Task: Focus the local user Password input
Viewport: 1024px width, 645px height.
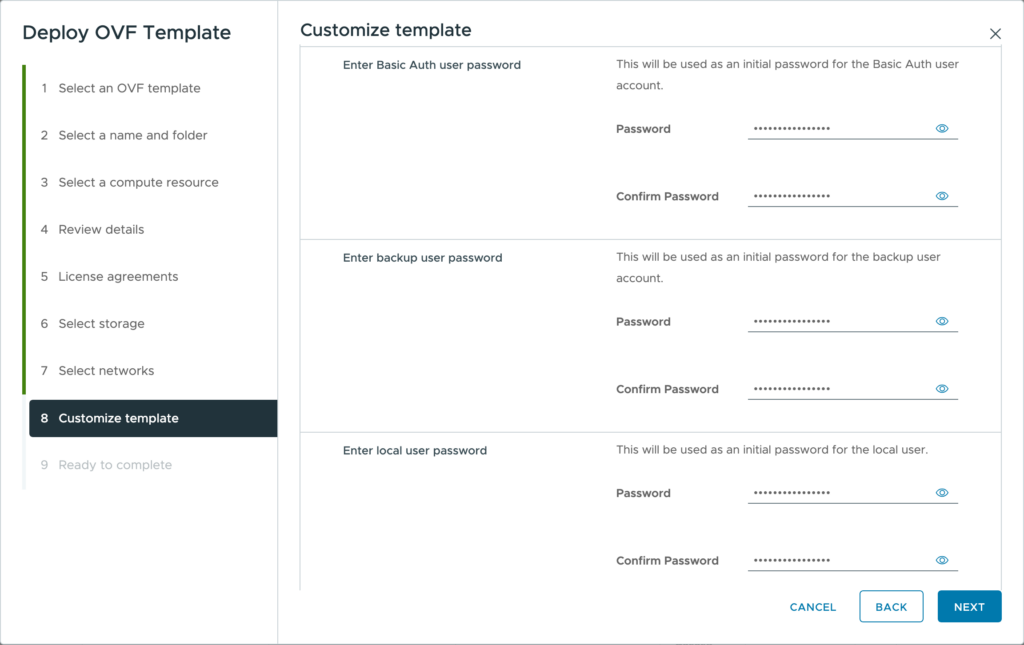Action: tap(838, 493)
